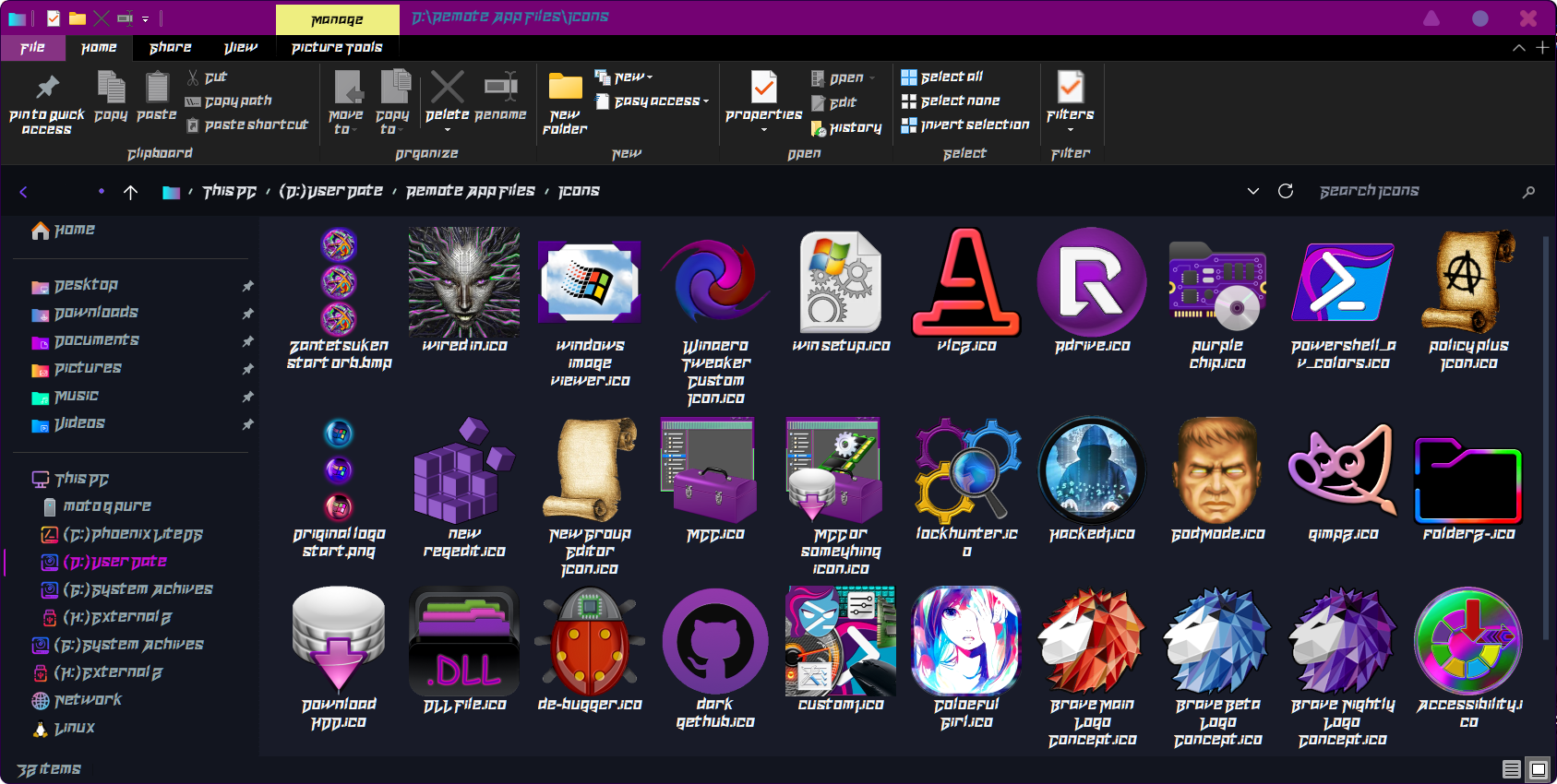Switch to the large icons view using the status bar button
1557x784 pixels.
click(1538, 769)
